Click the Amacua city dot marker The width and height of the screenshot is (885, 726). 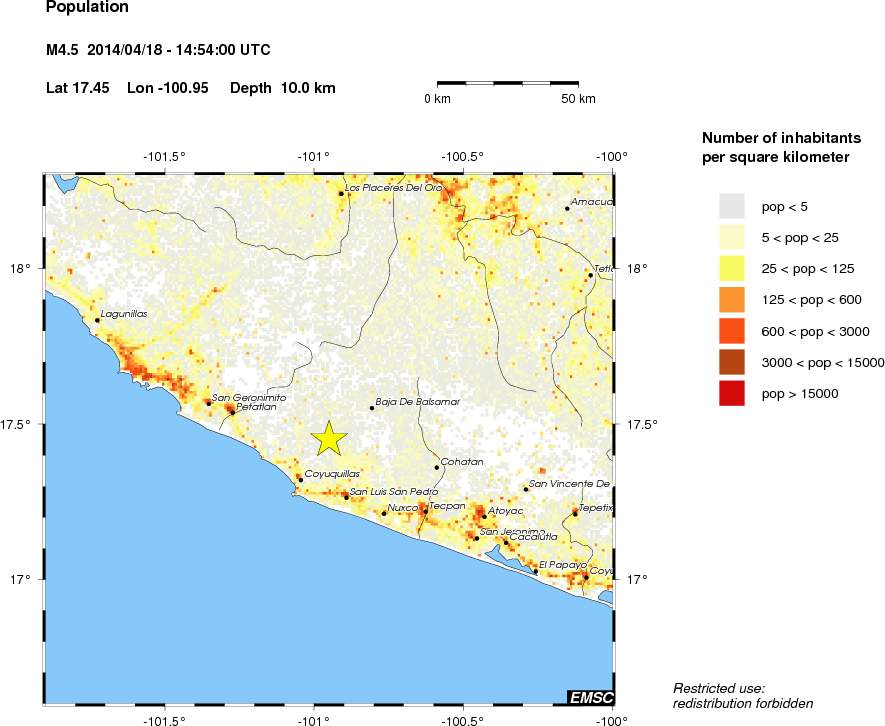pos(566,208)
